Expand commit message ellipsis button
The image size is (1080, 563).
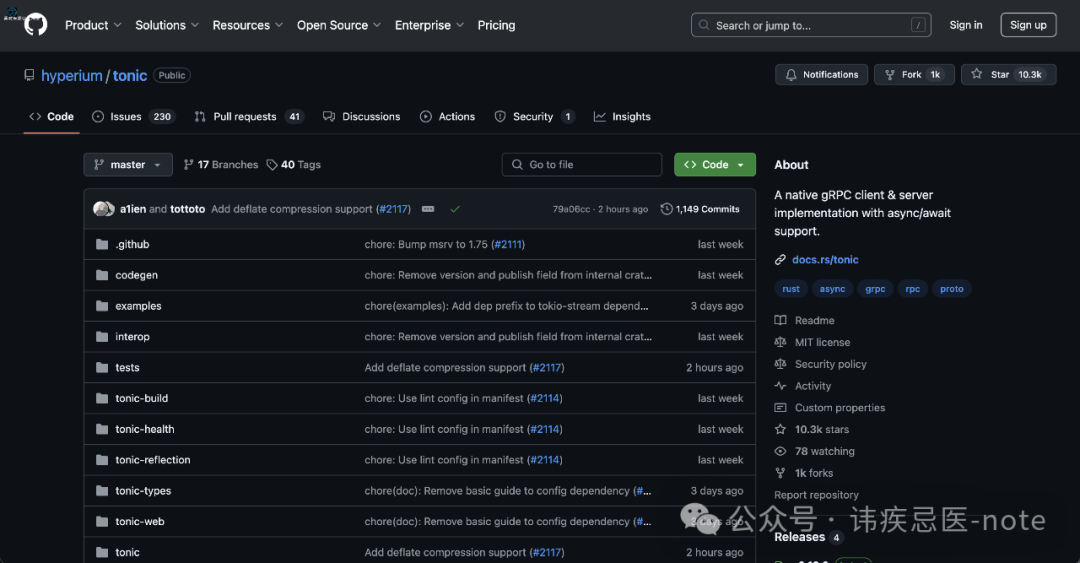tap(428, 209)
